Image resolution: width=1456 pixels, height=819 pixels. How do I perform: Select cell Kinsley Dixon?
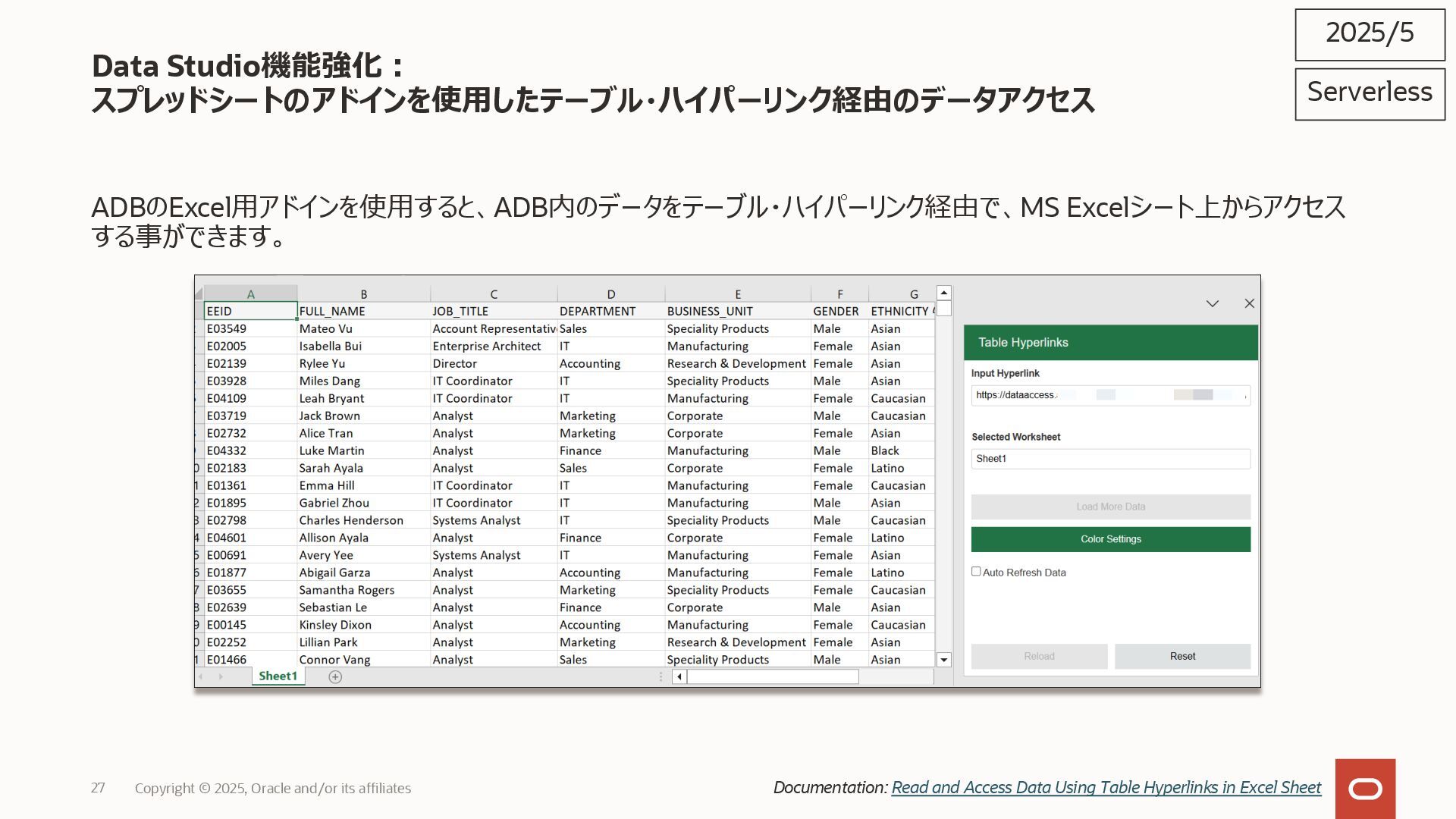pos(363,625)
